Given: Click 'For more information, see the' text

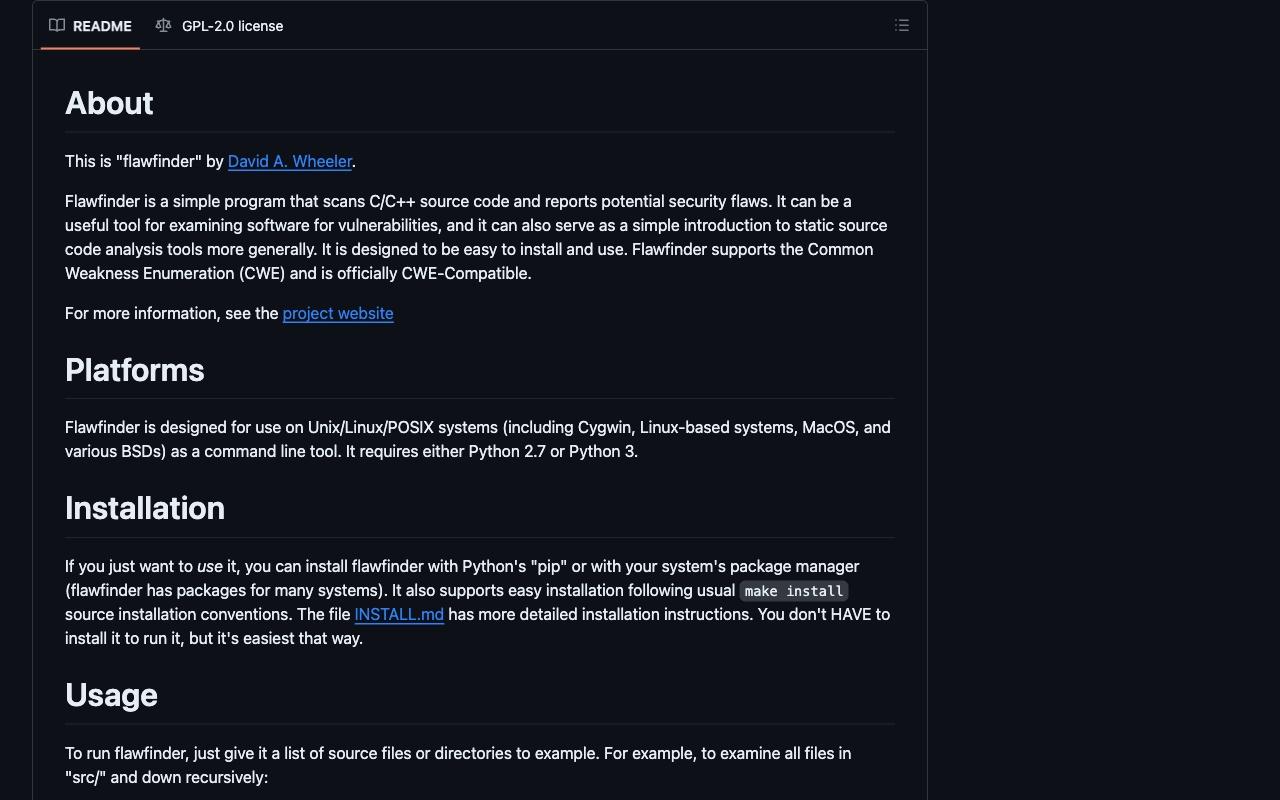Looking at the screenshot, I should pyautogui.click(x=172, y=313).
